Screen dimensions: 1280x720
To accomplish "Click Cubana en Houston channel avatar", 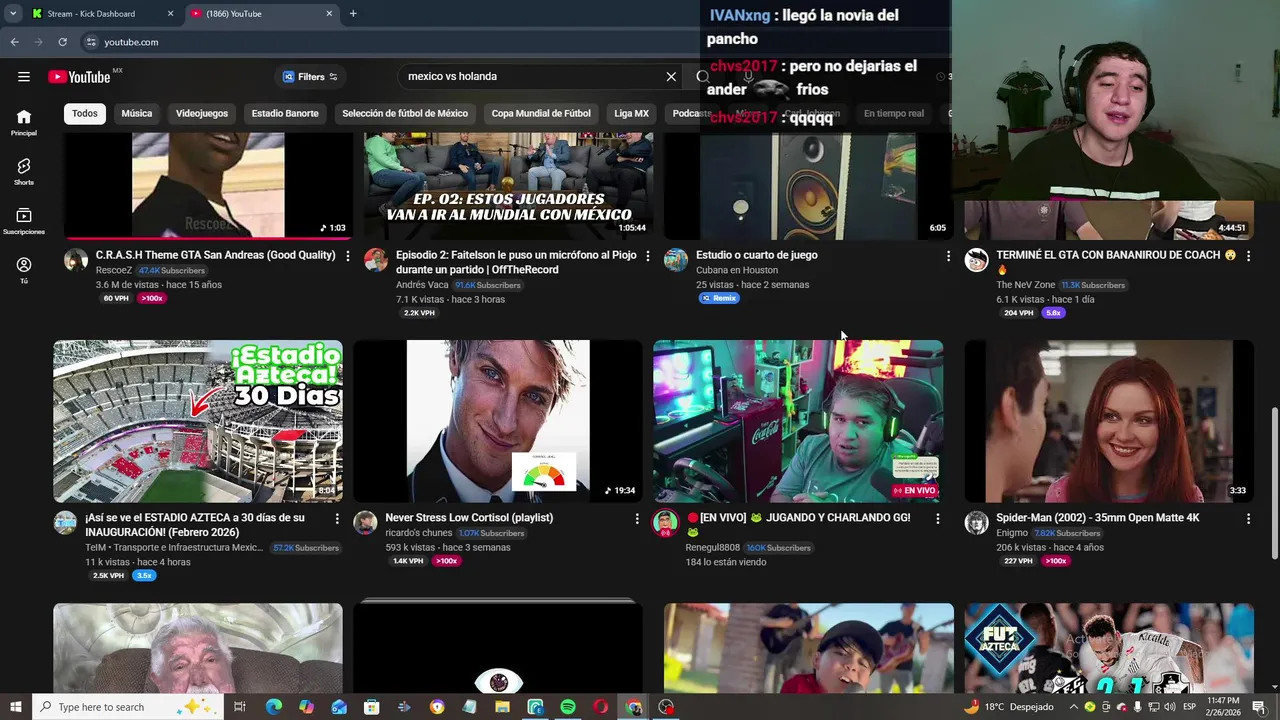I will [676, 260].
